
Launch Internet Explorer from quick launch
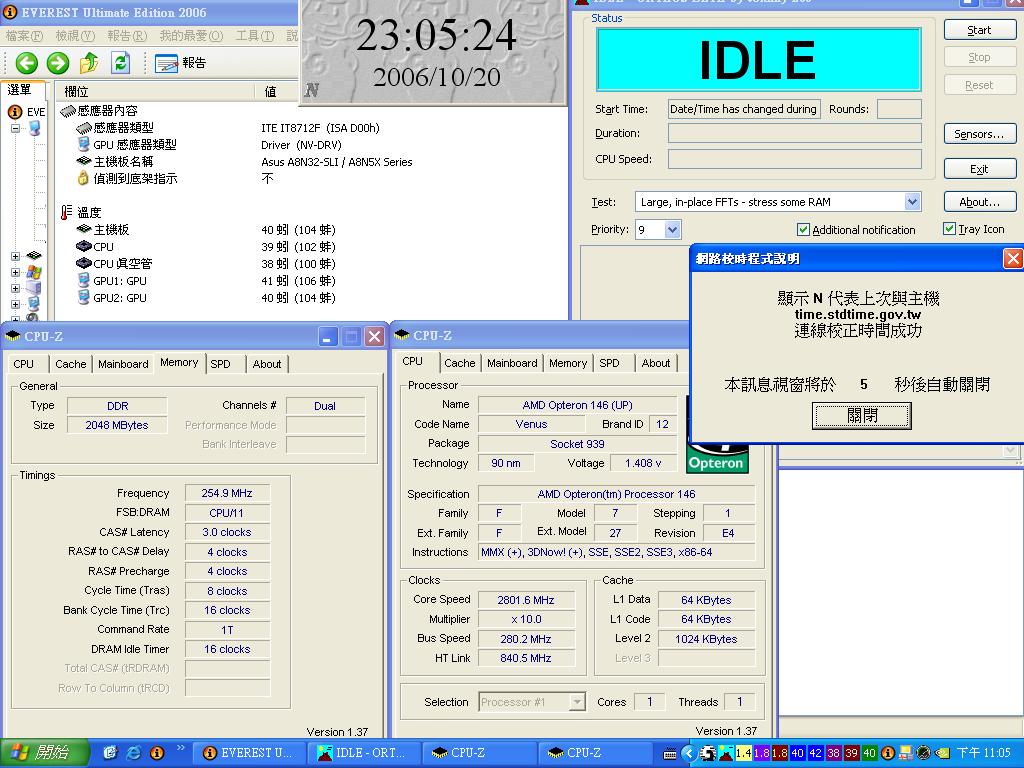click(134, 753)
